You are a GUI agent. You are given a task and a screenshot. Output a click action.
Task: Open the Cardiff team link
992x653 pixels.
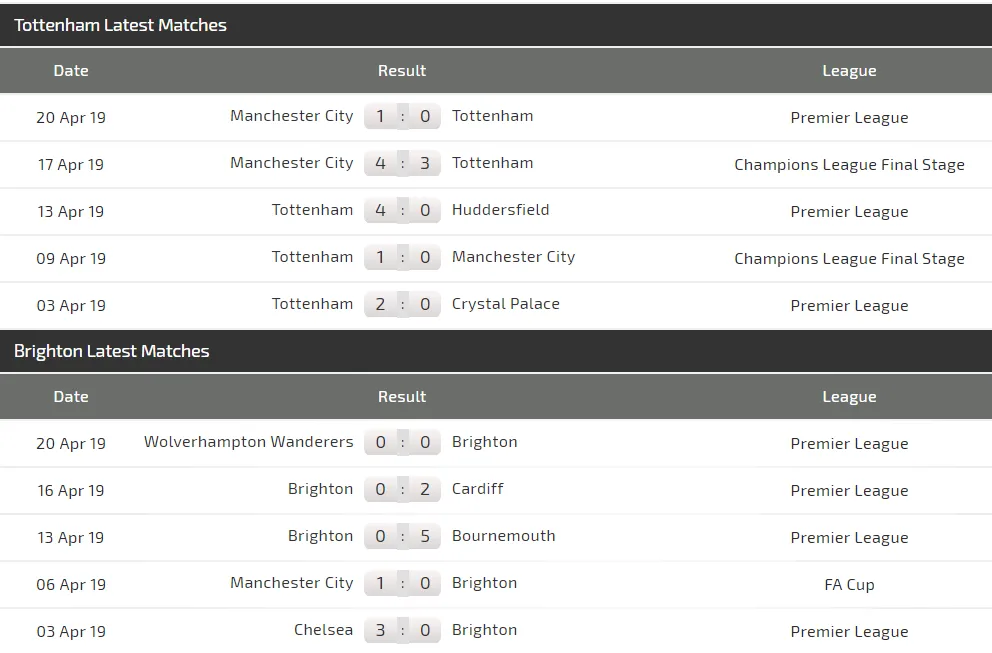(x=477, y=489)
